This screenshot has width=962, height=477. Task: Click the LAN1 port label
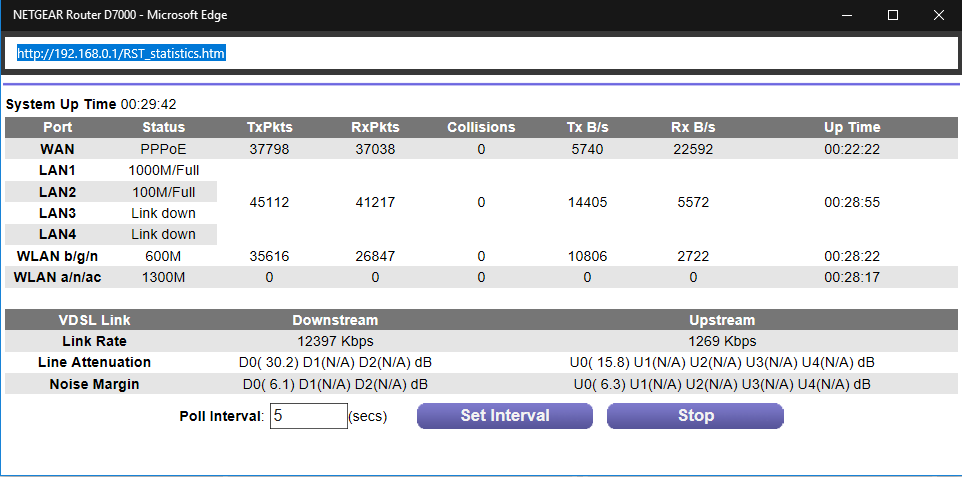[x=58, y=171]
